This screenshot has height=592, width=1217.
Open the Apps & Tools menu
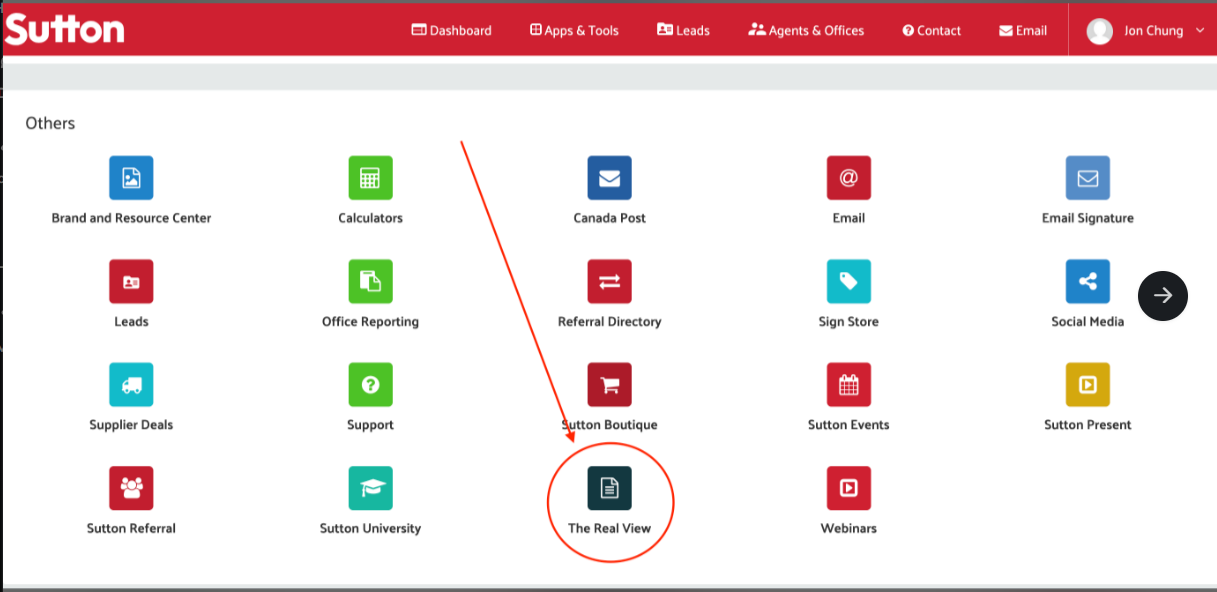[x=574, y=31]
